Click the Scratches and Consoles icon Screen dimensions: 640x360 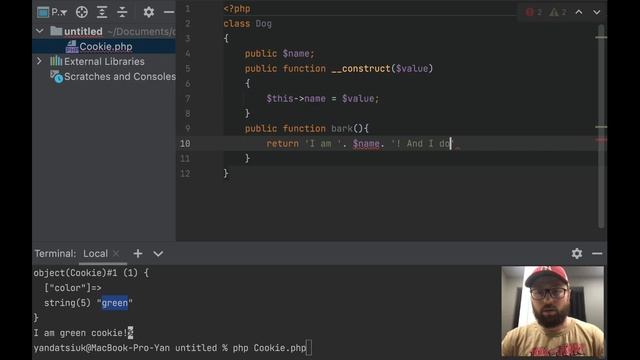click(56, 76)
